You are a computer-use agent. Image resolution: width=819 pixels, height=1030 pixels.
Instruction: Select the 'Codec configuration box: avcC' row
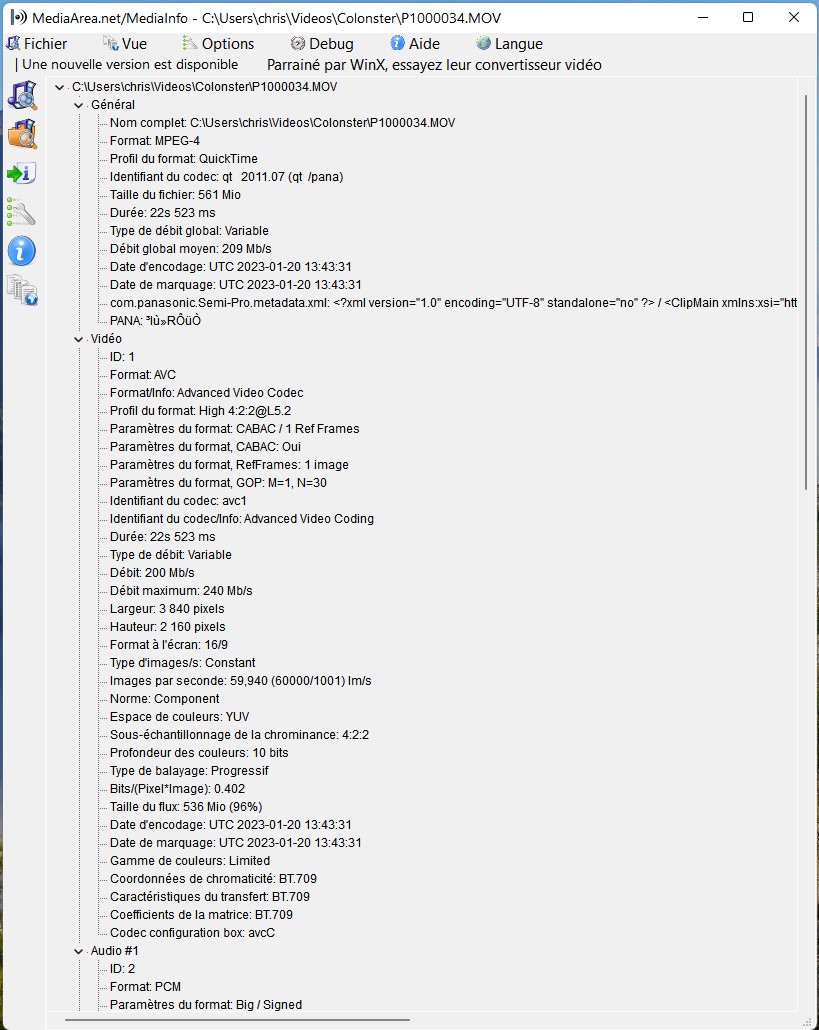192,933
